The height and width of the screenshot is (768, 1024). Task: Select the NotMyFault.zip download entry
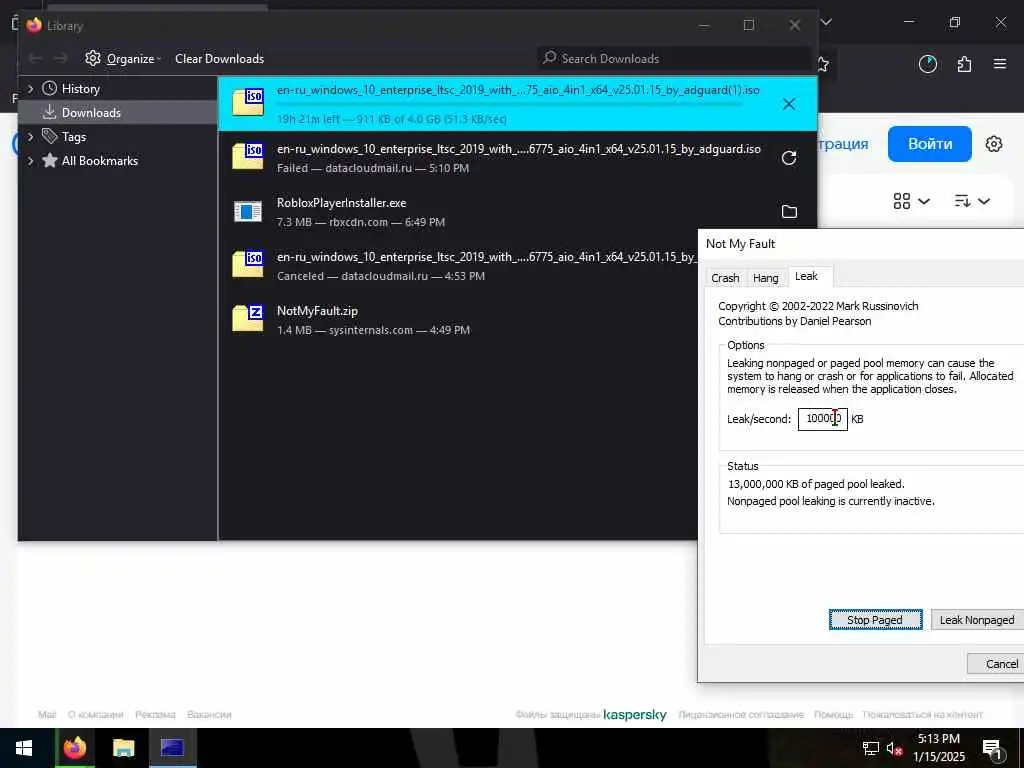pos(458,320)
